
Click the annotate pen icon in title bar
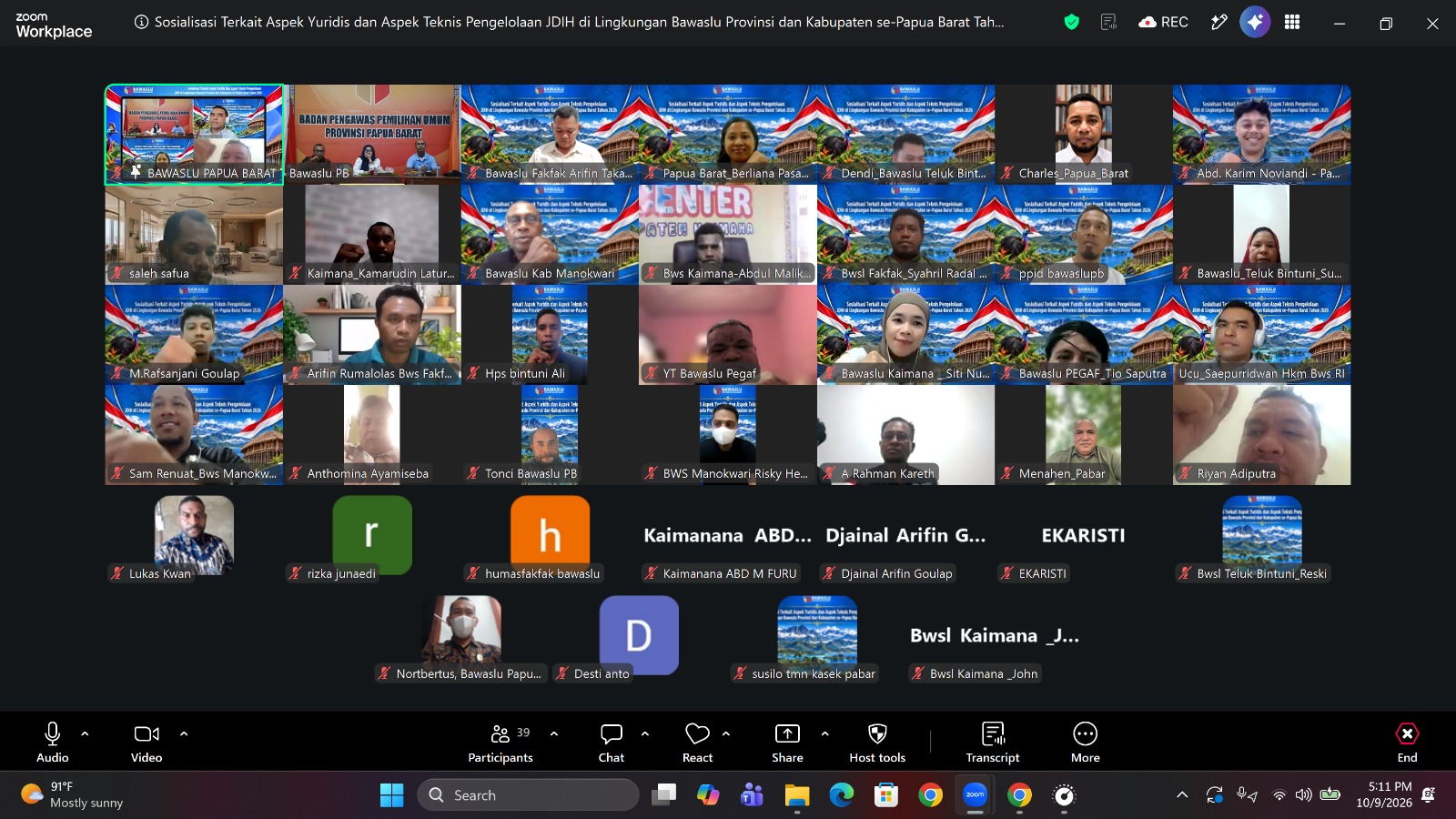1219,22
